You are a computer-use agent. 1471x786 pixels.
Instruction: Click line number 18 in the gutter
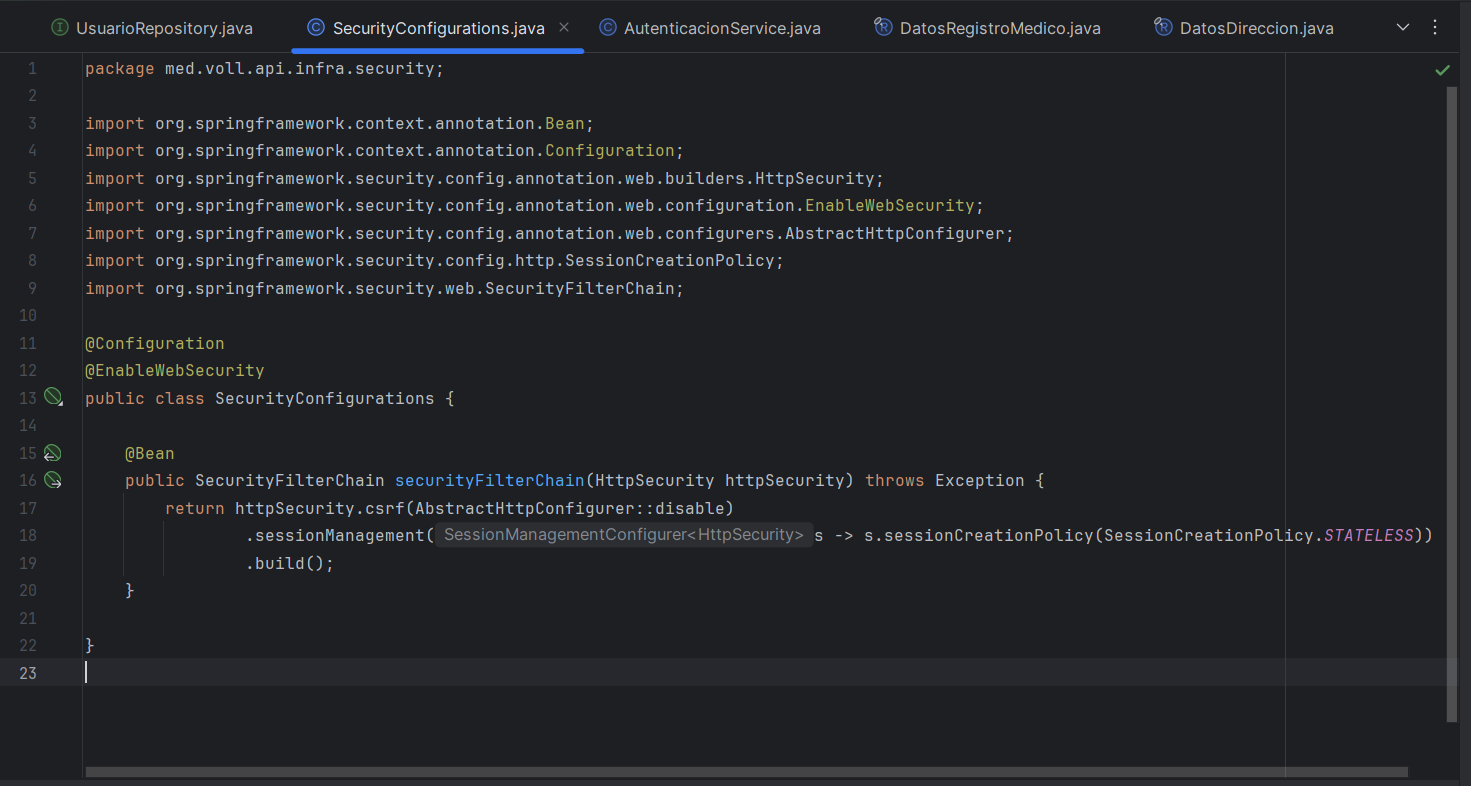tap(28, 535)
